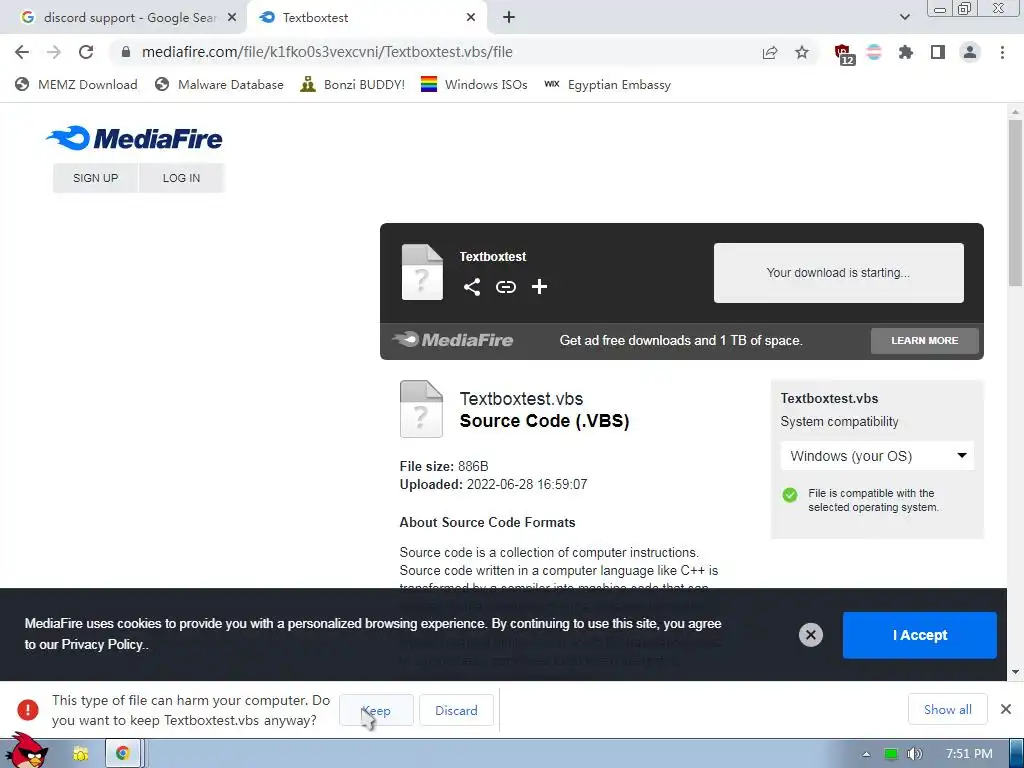Click the share icon under Textboxtest
This screenshot has width=1024, height=768.
(x=472, y=287)
